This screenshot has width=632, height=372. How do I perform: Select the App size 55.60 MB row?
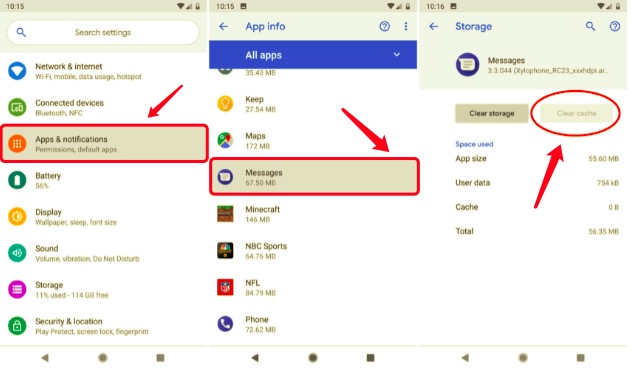tap(537, 158)
